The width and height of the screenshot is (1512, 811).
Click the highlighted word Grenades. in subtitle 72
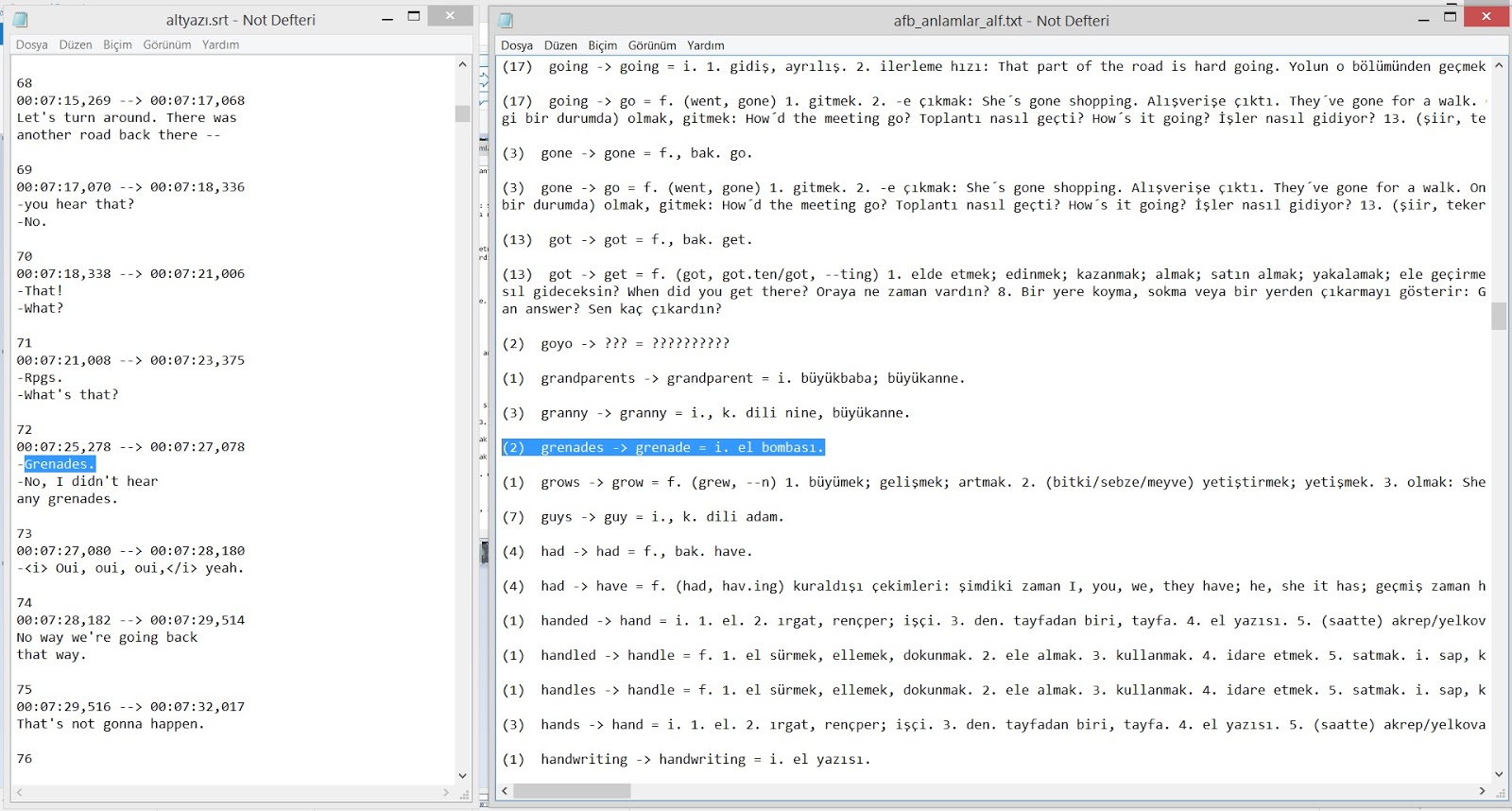[60, 464]
